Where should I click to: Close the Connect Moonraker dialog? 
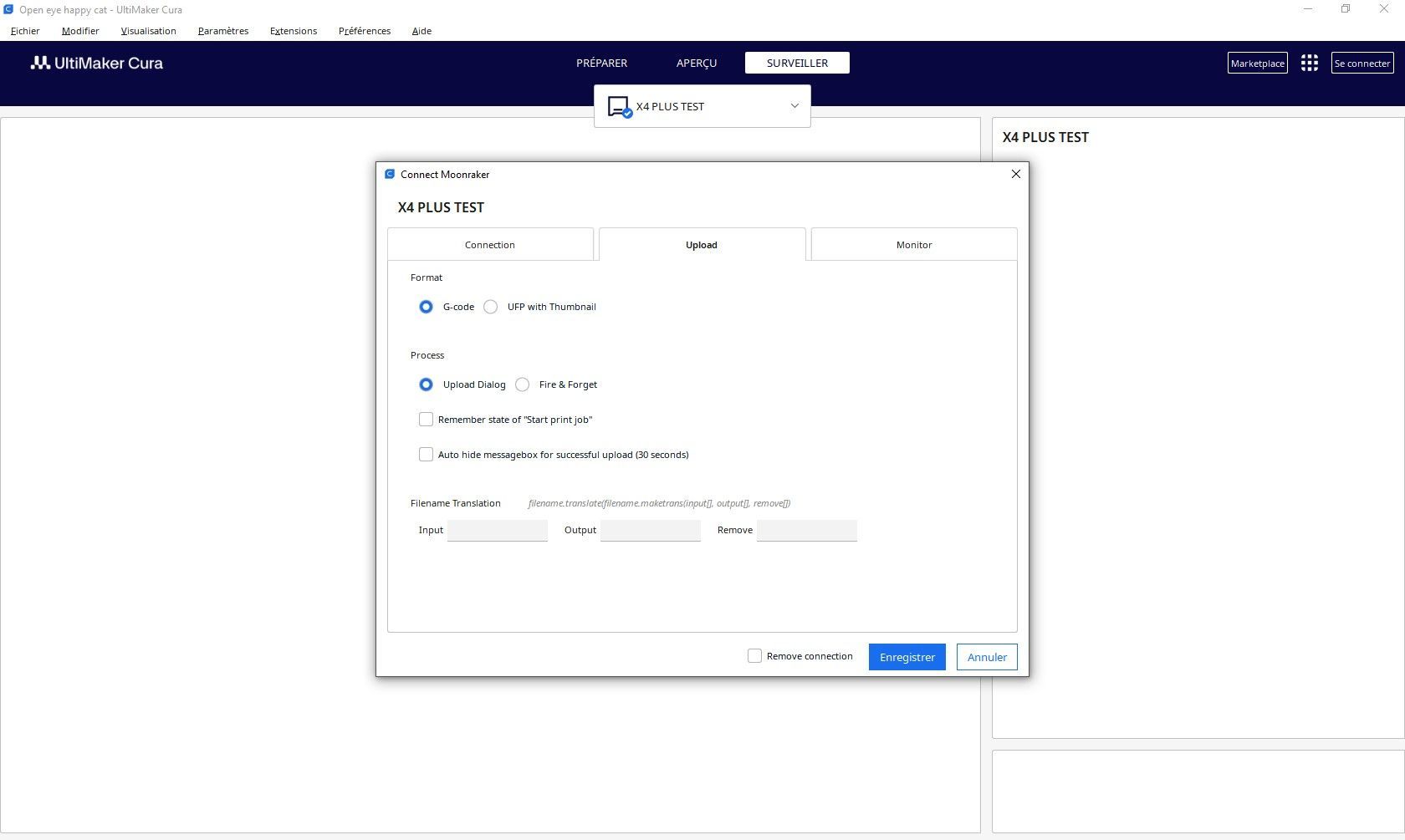tap(1016, 174)
